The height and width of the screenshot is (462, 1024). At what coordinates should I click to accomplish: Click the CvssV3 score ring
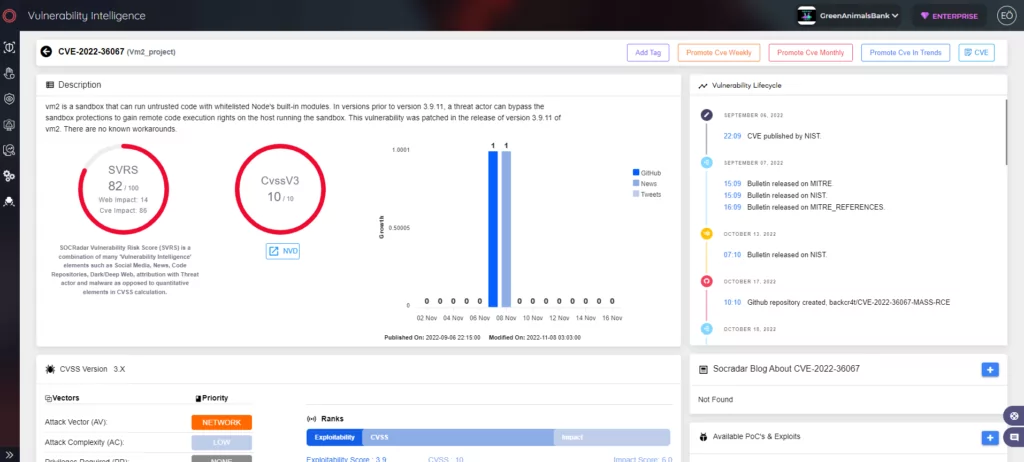[x=280, y=189]
